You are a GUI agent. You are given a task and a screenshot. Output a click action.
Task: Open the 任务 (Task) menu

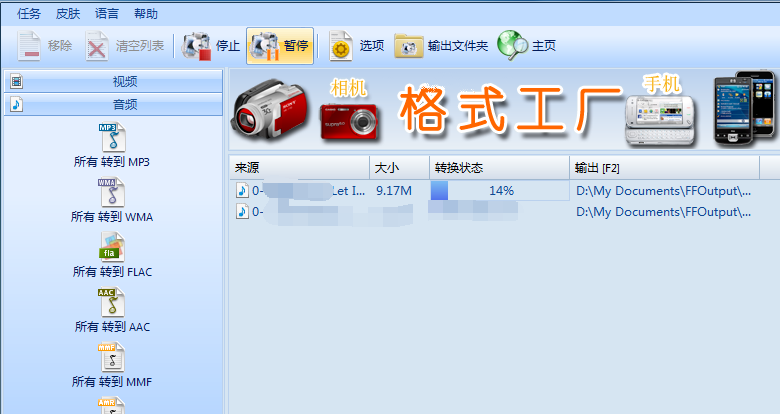click(30, 14)
